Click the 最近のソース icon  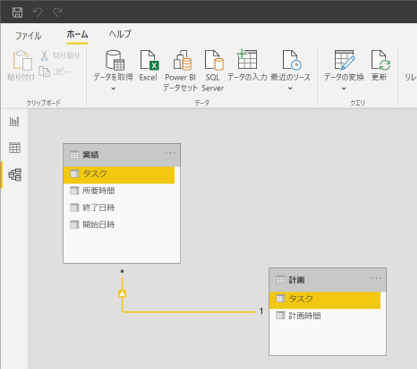[291, 60]
